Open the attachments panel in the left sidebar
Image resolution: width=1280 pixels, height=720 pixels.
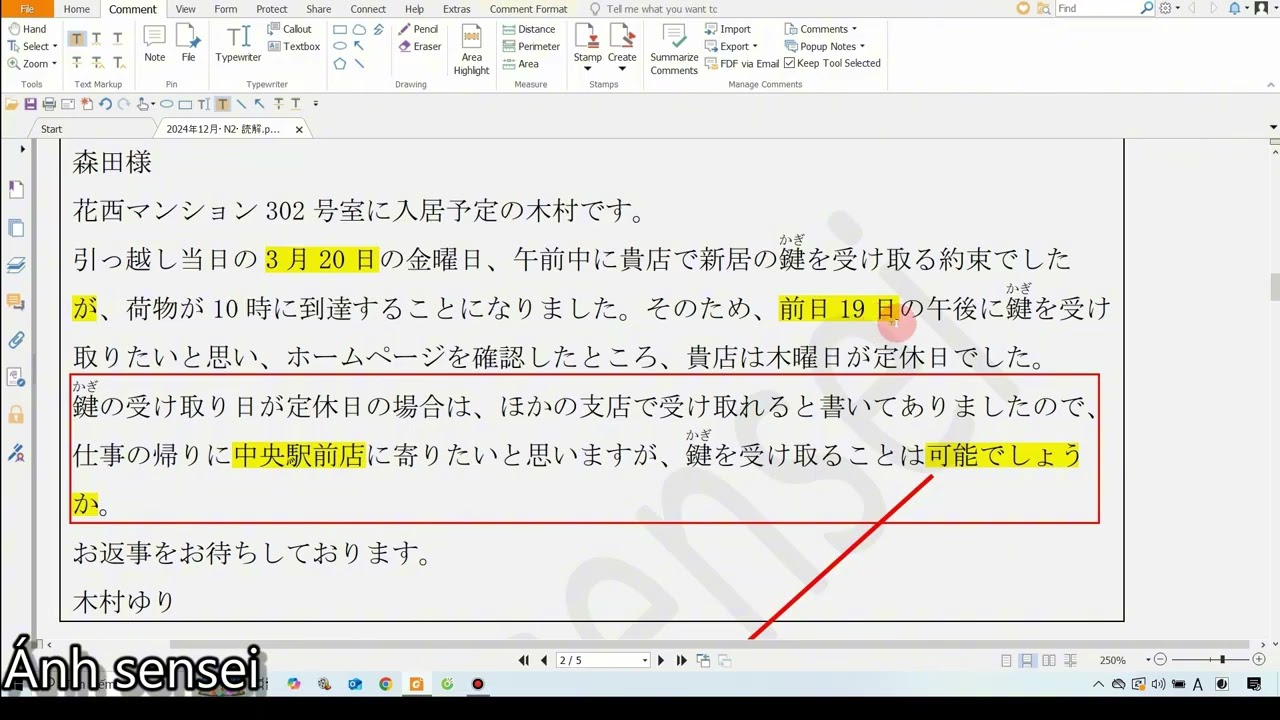point(16,340)
